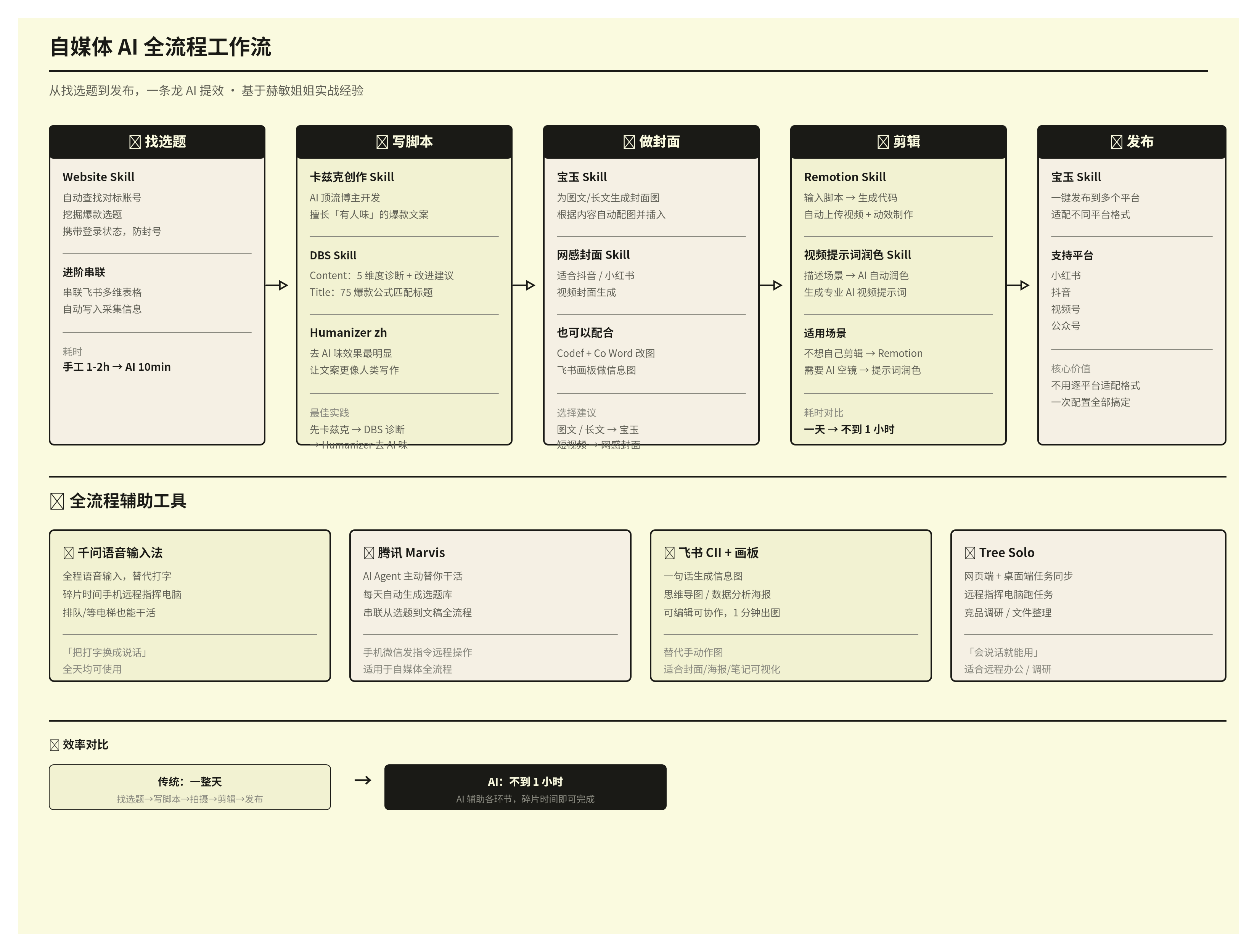
Task: Click the icon before Tree Solo
Action: [970, 553]
